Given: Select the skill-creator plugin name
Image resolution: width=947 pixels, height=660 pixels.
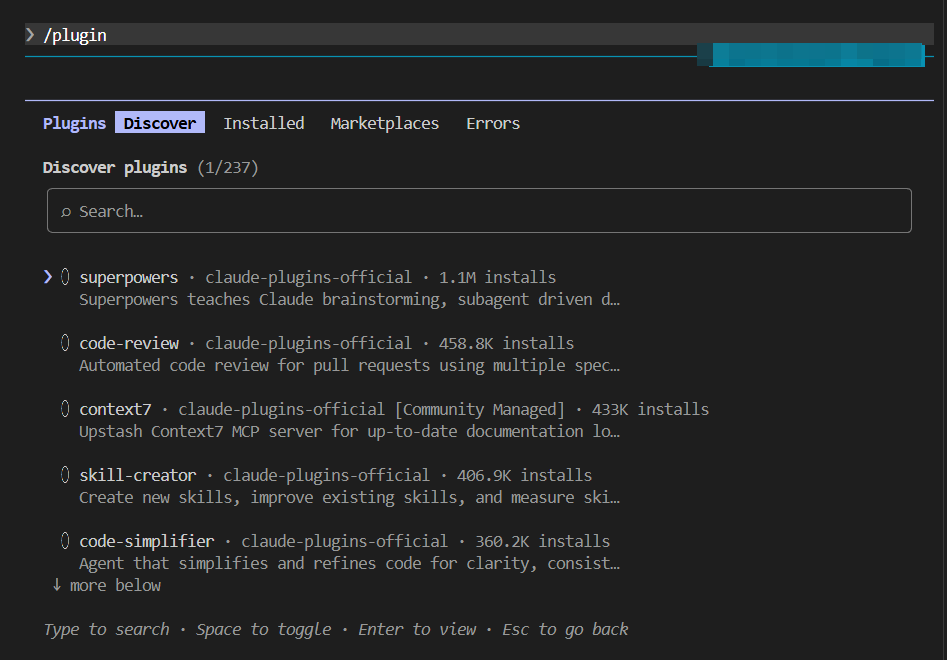Looking at the screenshot, I should (138, 475).
